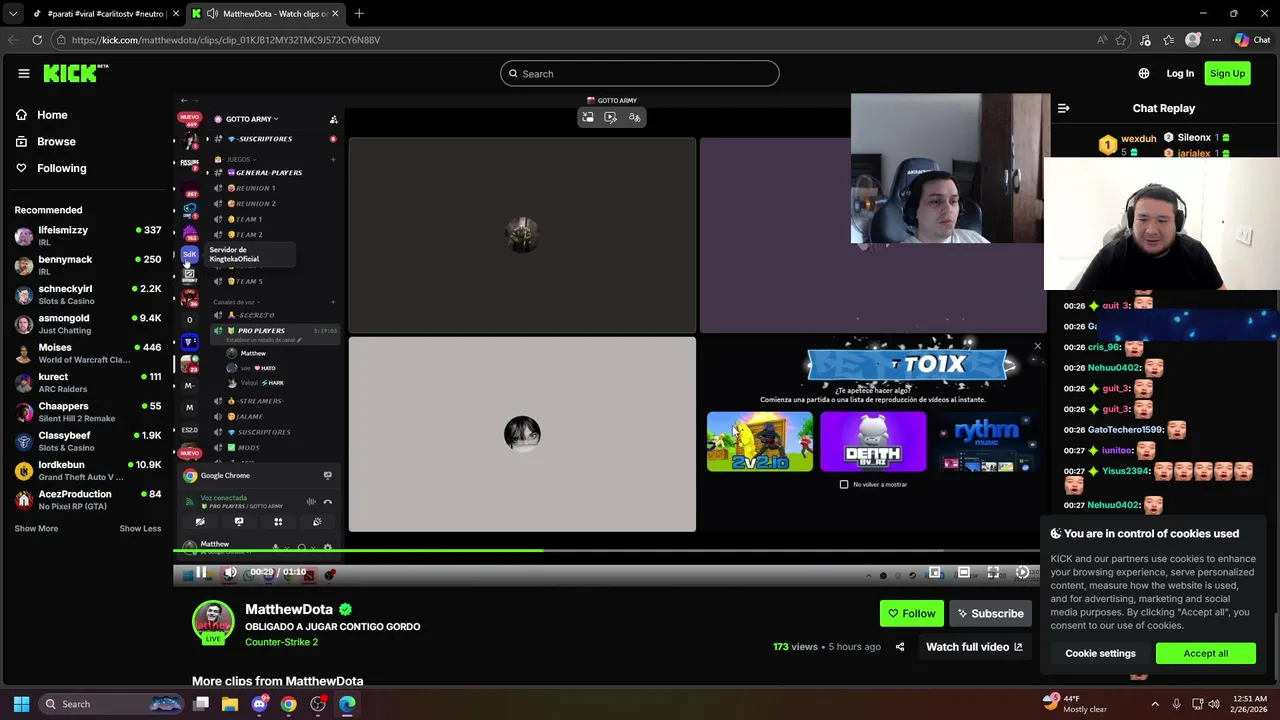Expand recommended list with Show More
The width and height of the screenshot is (1280, 720).
pyautogui.click(x=36, y=528)
